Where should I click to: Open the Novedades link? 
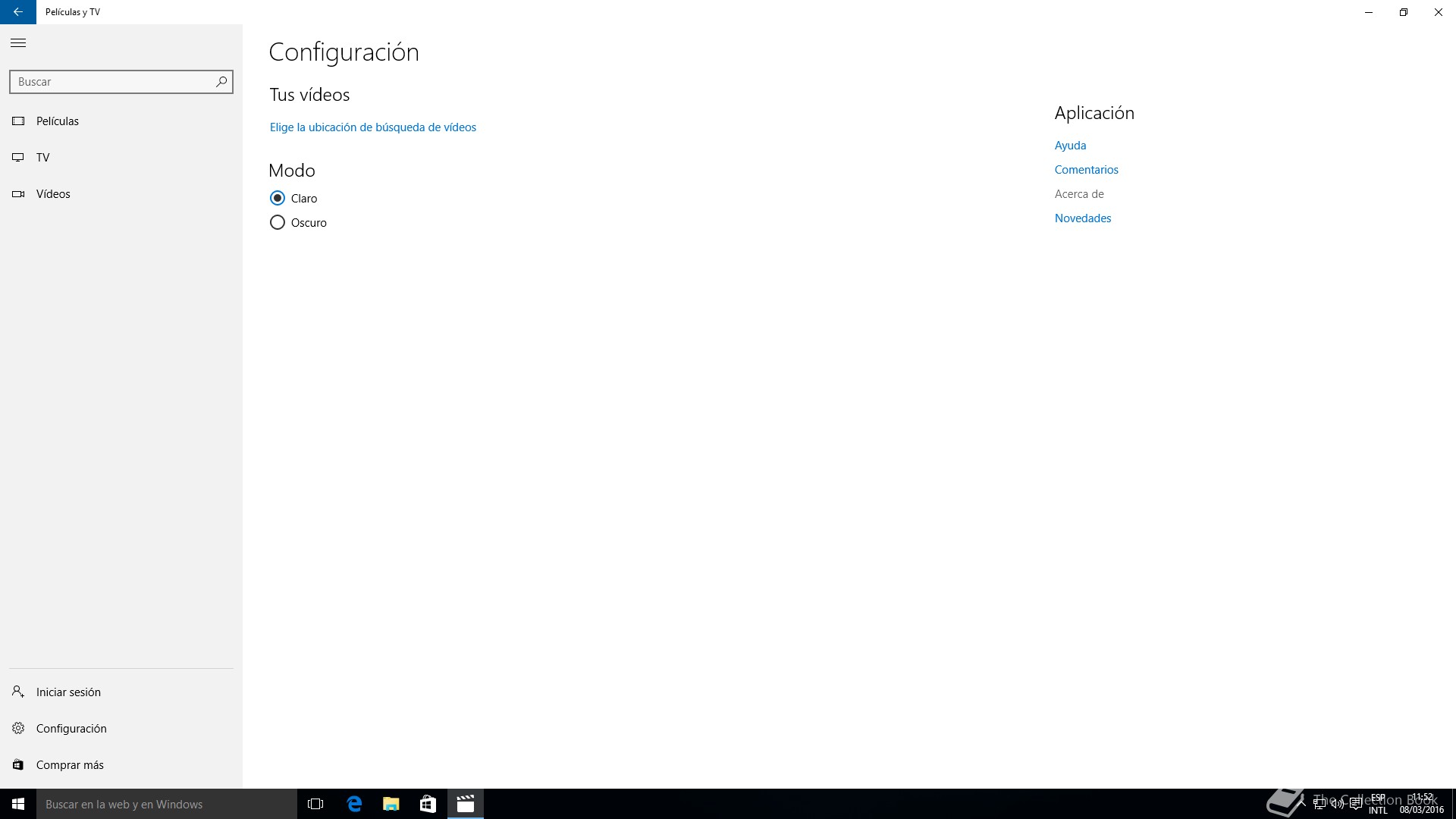[x=1082, y=218]
